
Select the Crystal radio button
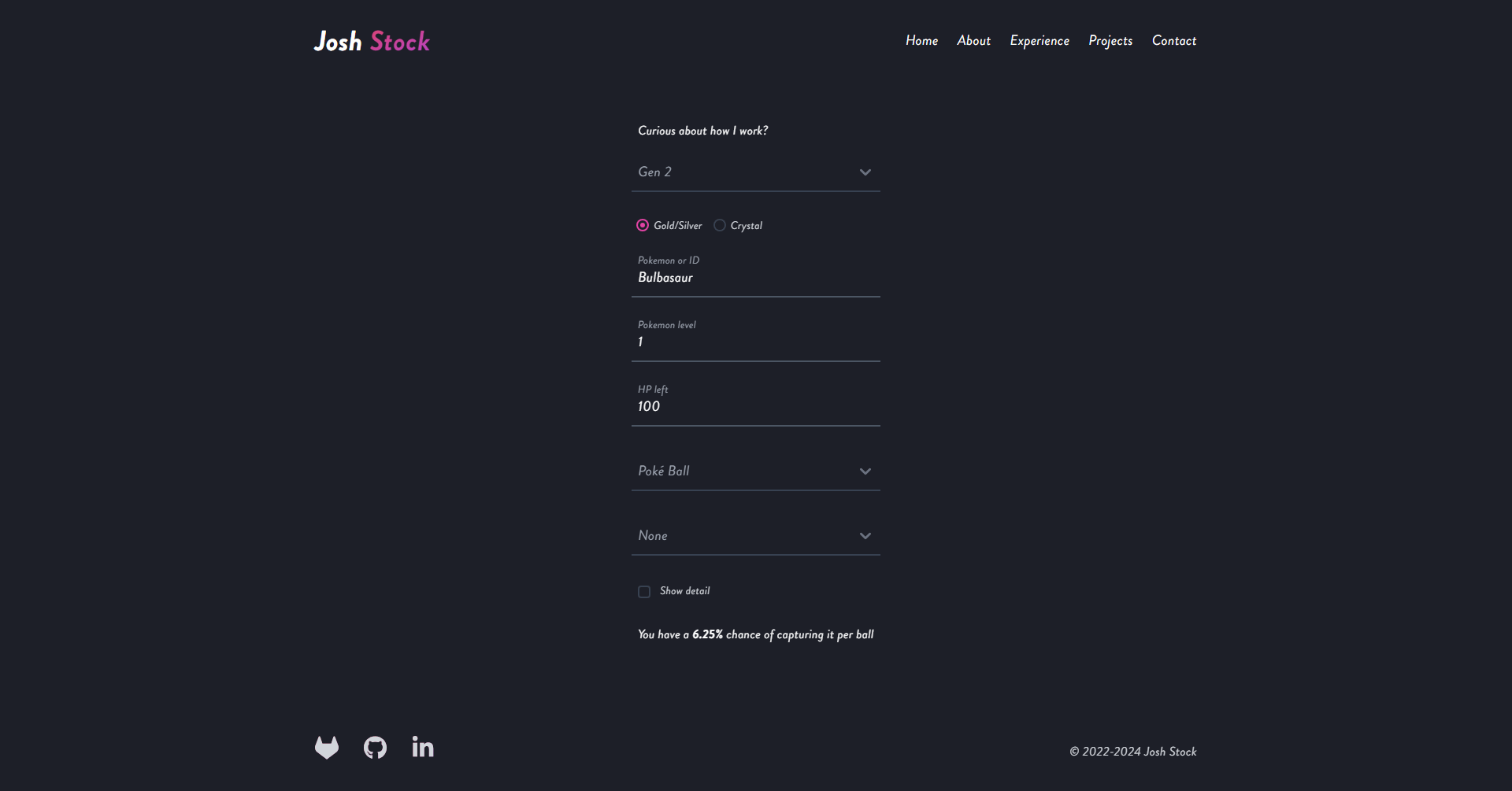[x=720, y=226]
